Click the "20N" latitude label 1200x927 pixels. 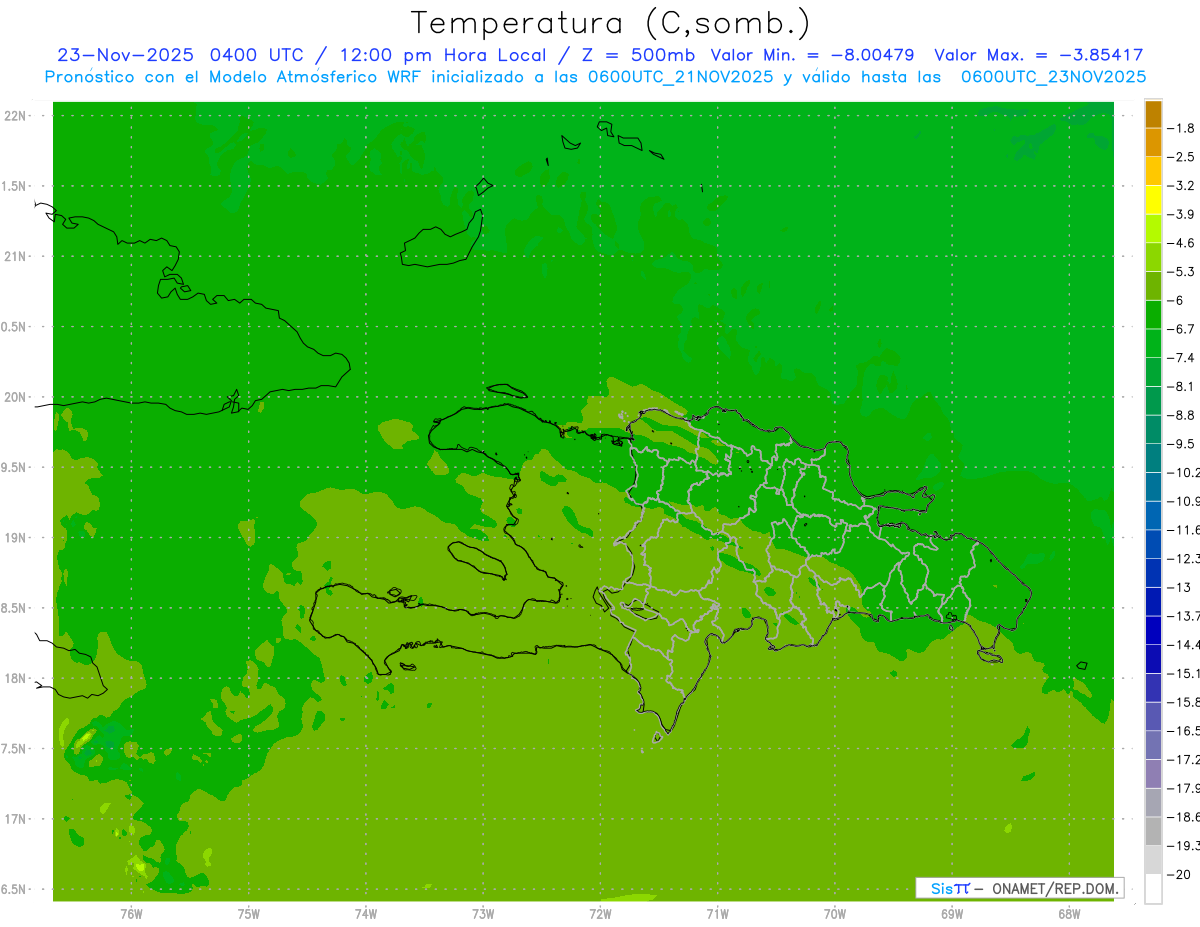point(16,397)
